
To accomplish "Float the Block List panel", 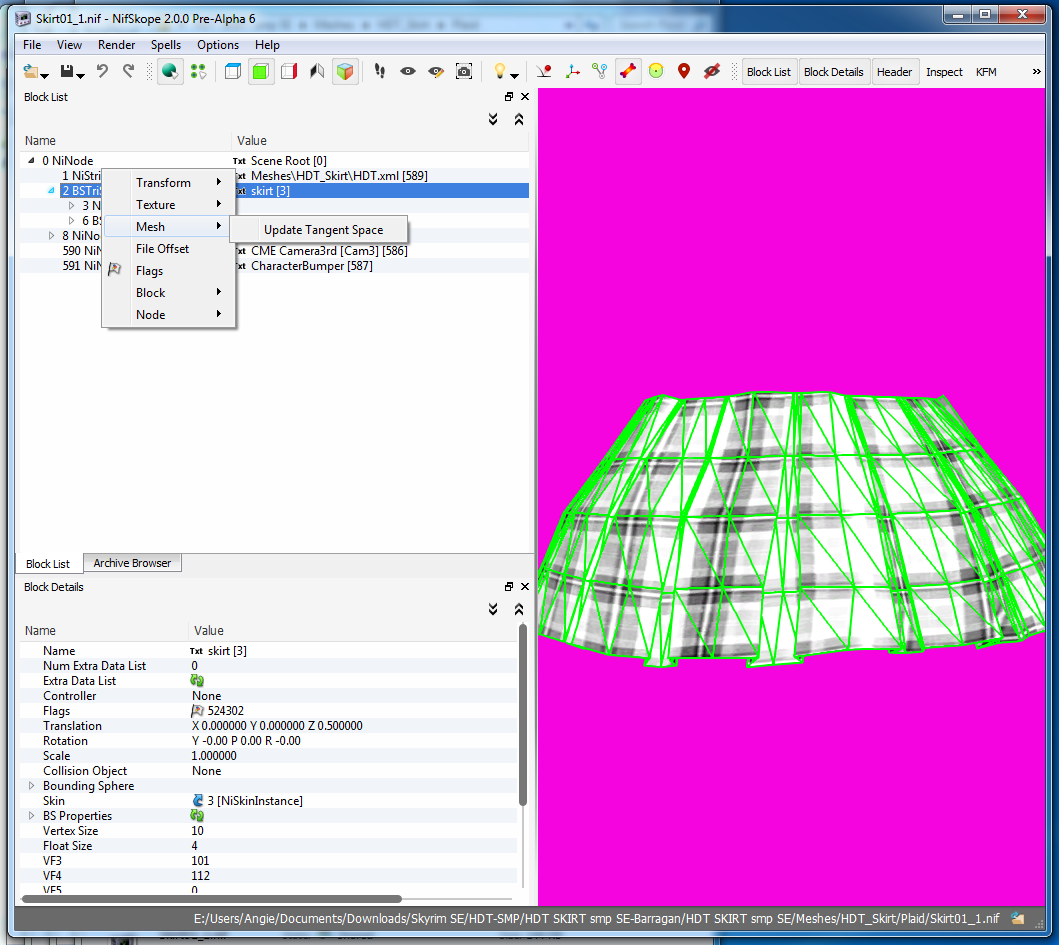I will tap(509, 97).
